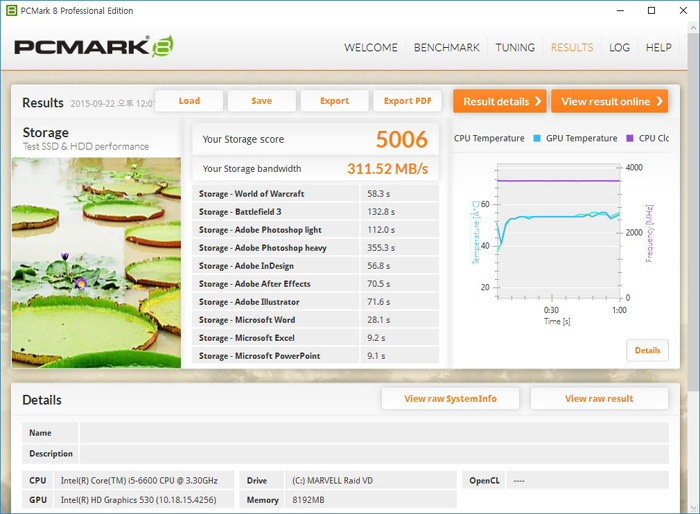Click the Intel HD Graphics 530 GPU value

[138, 500]
